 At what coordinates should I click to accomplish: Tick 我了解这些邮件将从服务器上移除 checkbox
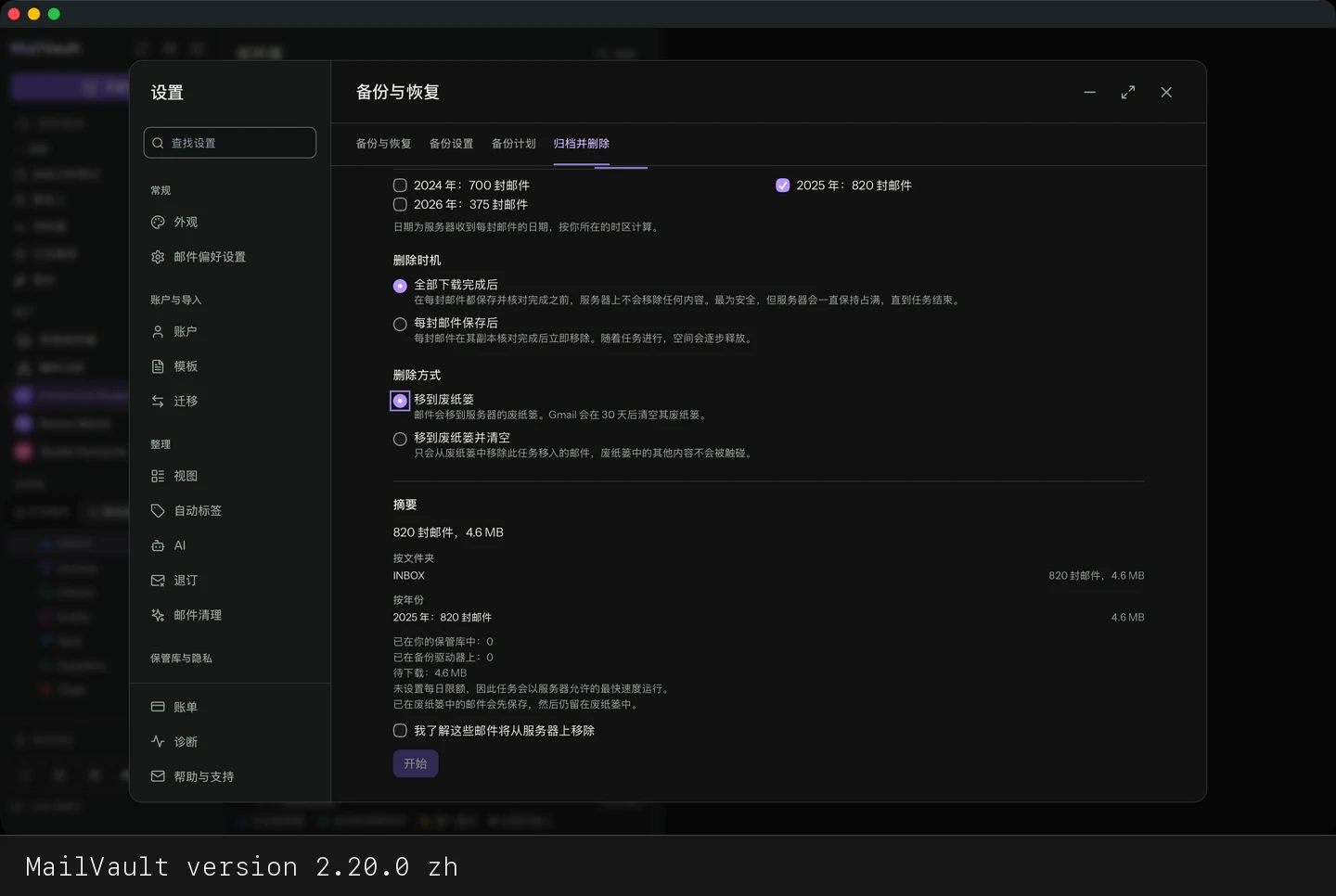[400, 731]
